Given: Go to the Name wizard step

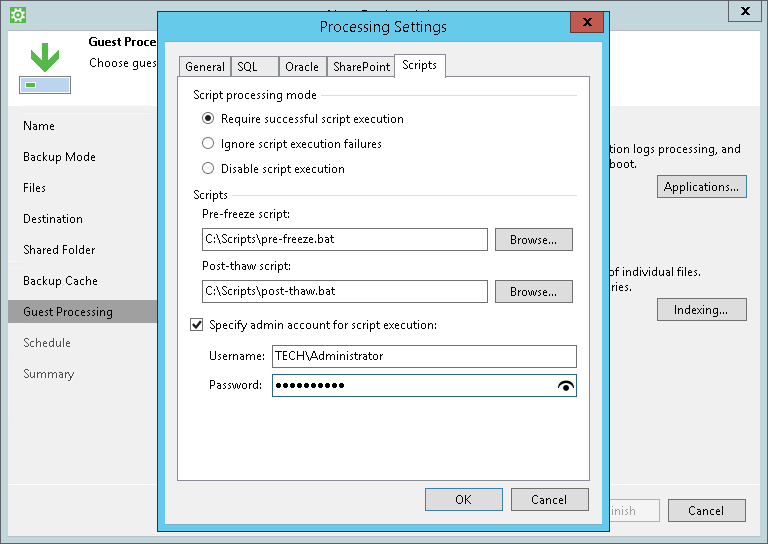Looking at the screenshot, I should pos(39,126).
